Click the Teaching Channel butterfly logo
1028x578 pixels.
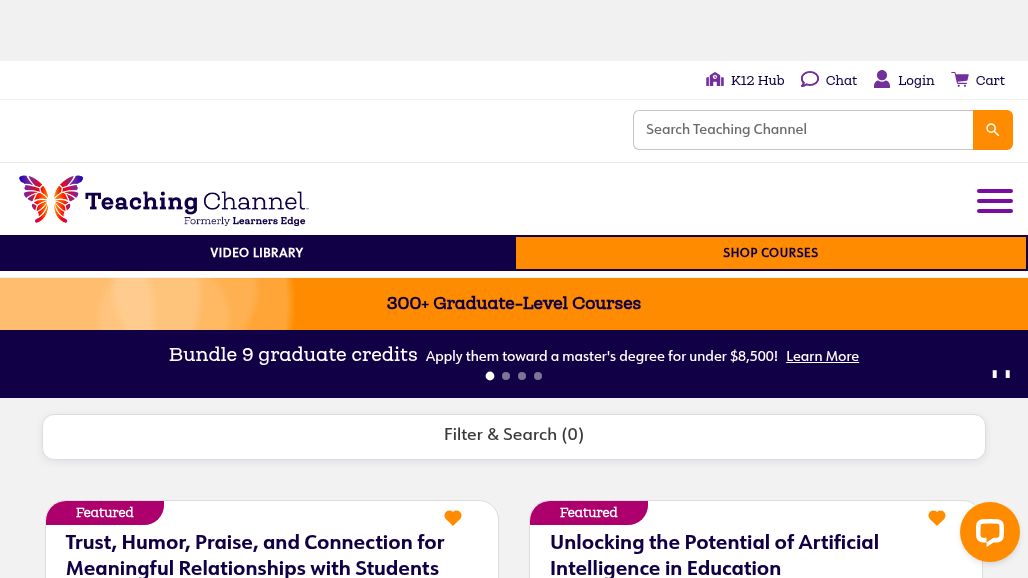coord(163,201)
